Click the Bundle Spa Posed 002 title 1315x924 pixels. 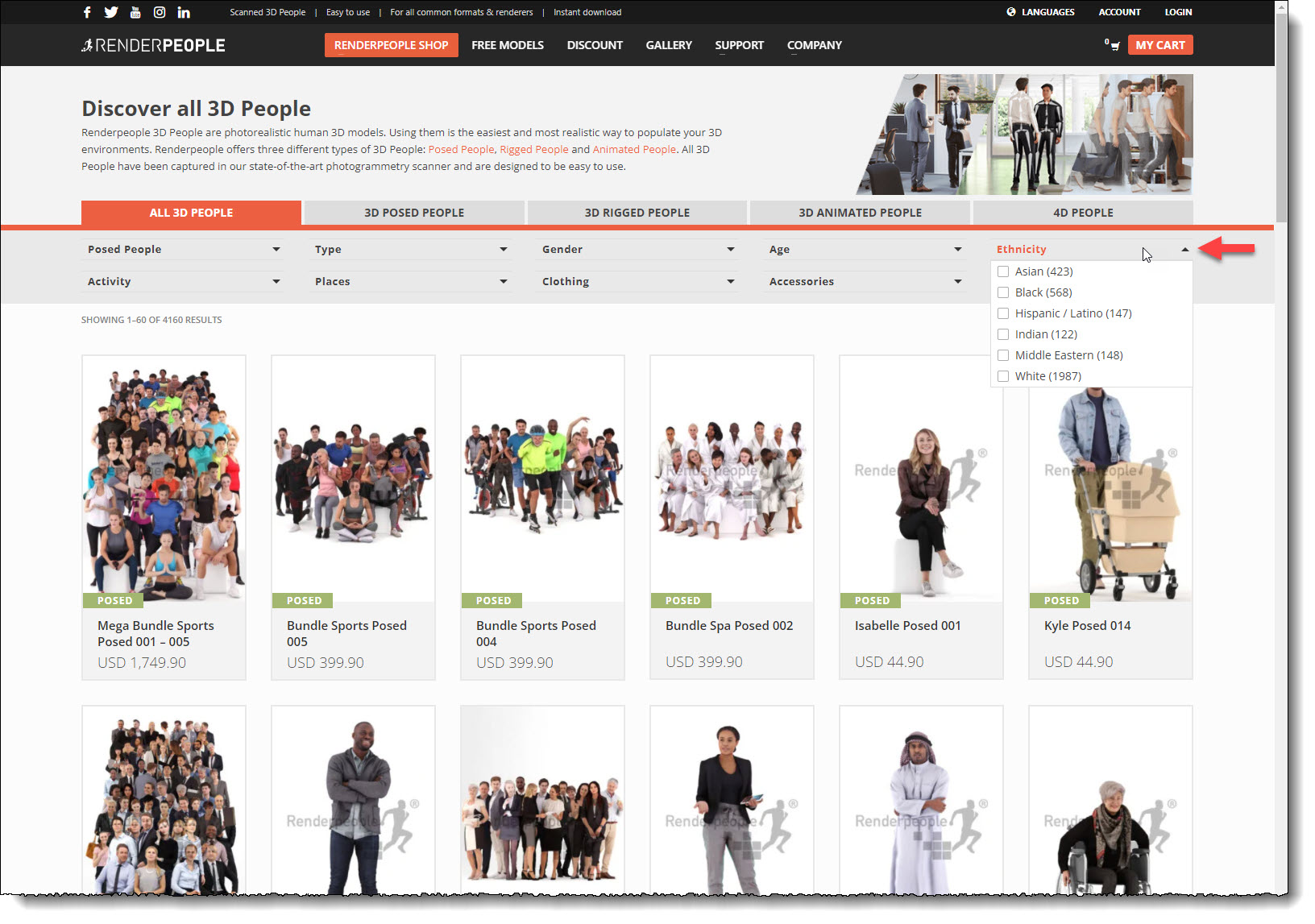pos(729,625)
